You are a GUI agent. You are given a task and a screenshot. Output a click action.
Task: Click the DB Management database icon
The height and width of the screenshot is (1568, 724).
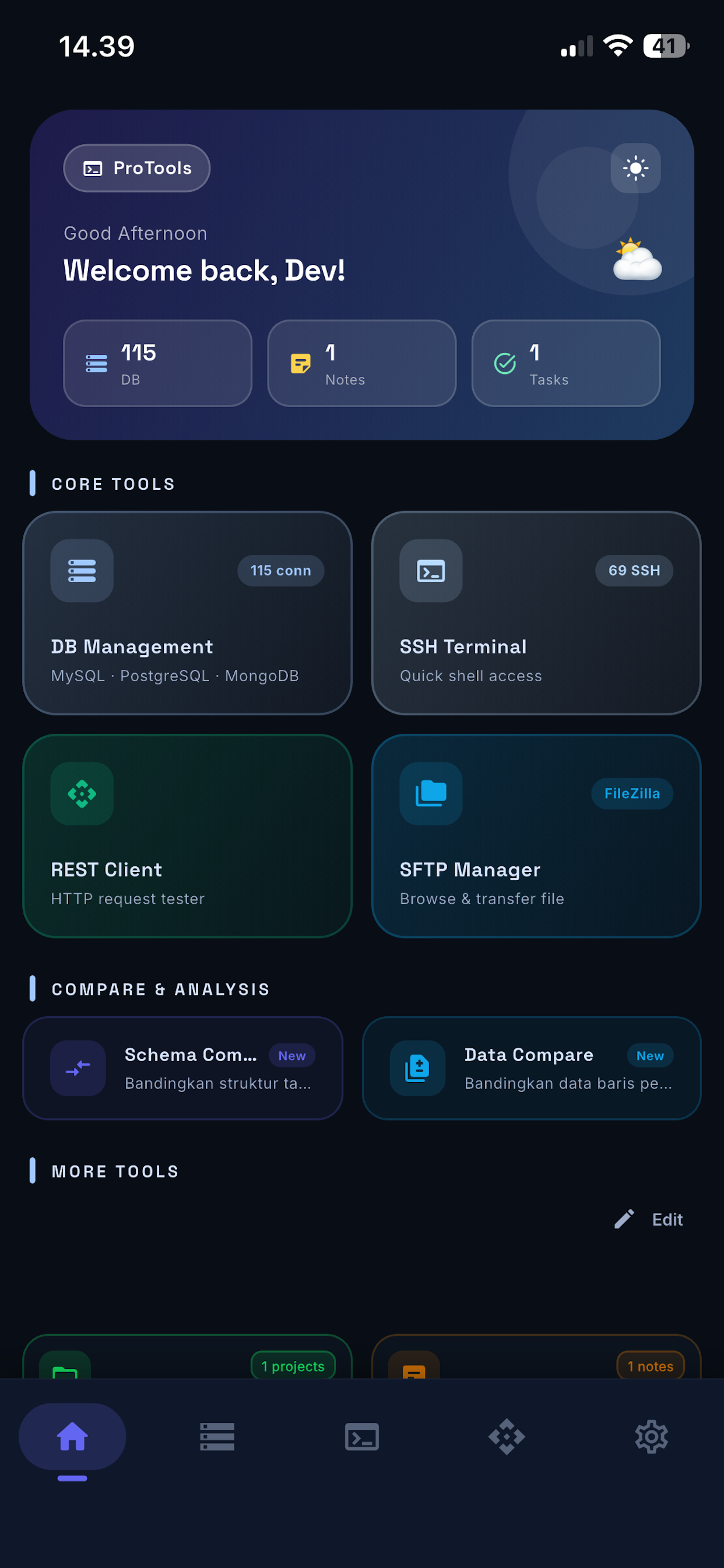point(82,570)
